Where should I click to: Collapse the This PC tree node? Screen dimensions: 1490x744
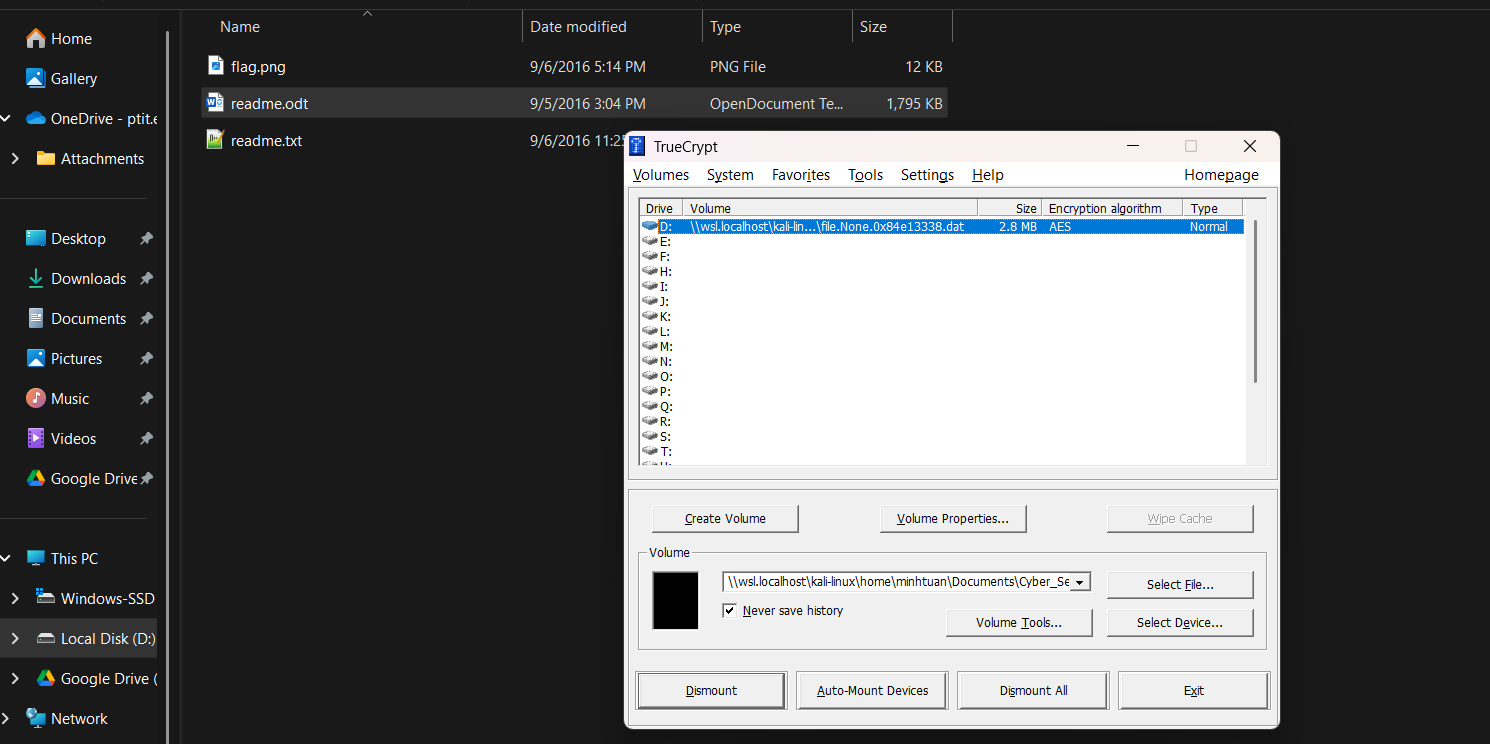coord(5,558)
